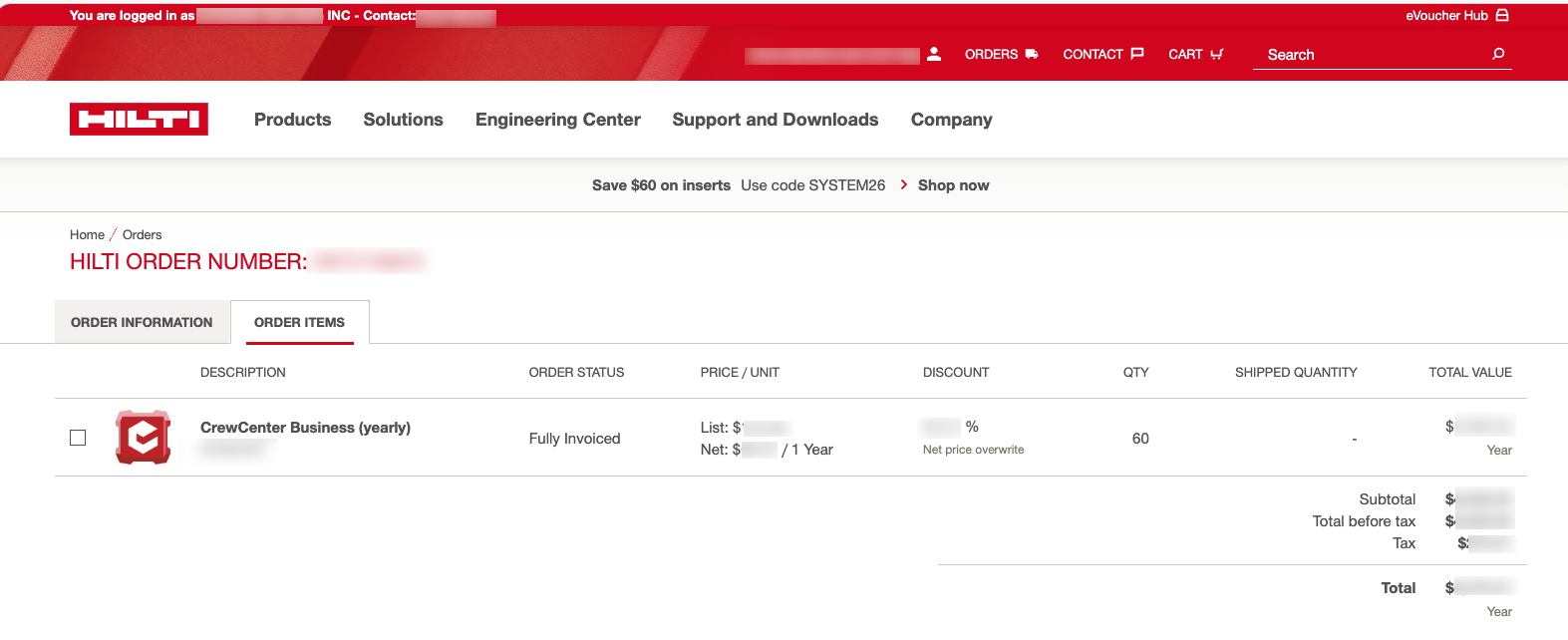1568x640 pixels.
Task: Open the Engineering Center menu
Action: (x=558, y=120)
